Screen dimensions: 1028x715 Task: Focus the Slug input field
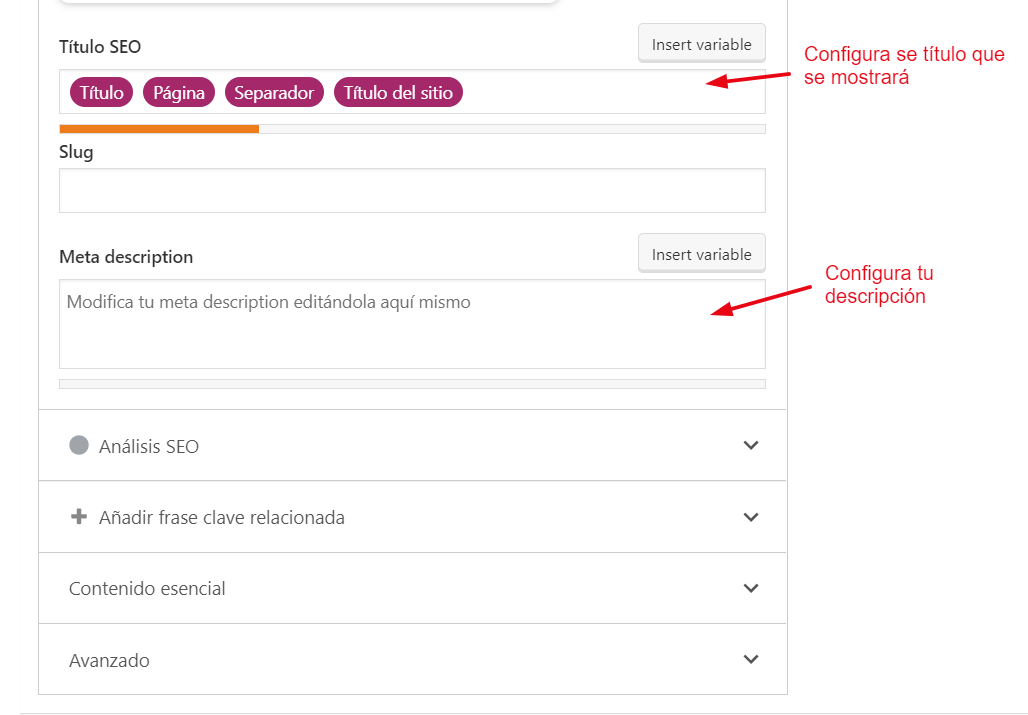pos(412,191)
